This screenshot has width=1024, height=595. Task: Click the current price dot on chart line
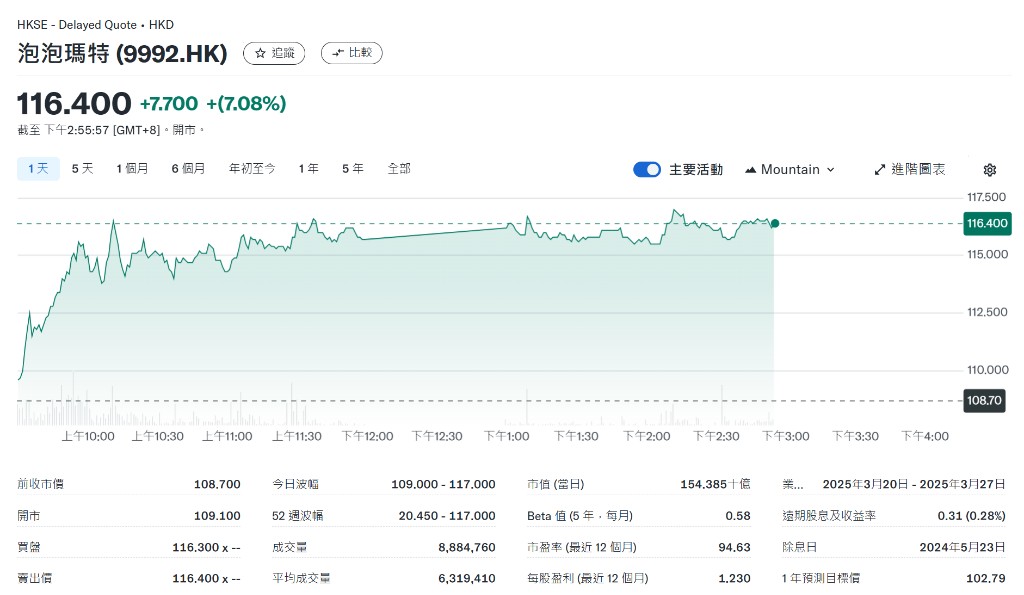tap(775, 223)
